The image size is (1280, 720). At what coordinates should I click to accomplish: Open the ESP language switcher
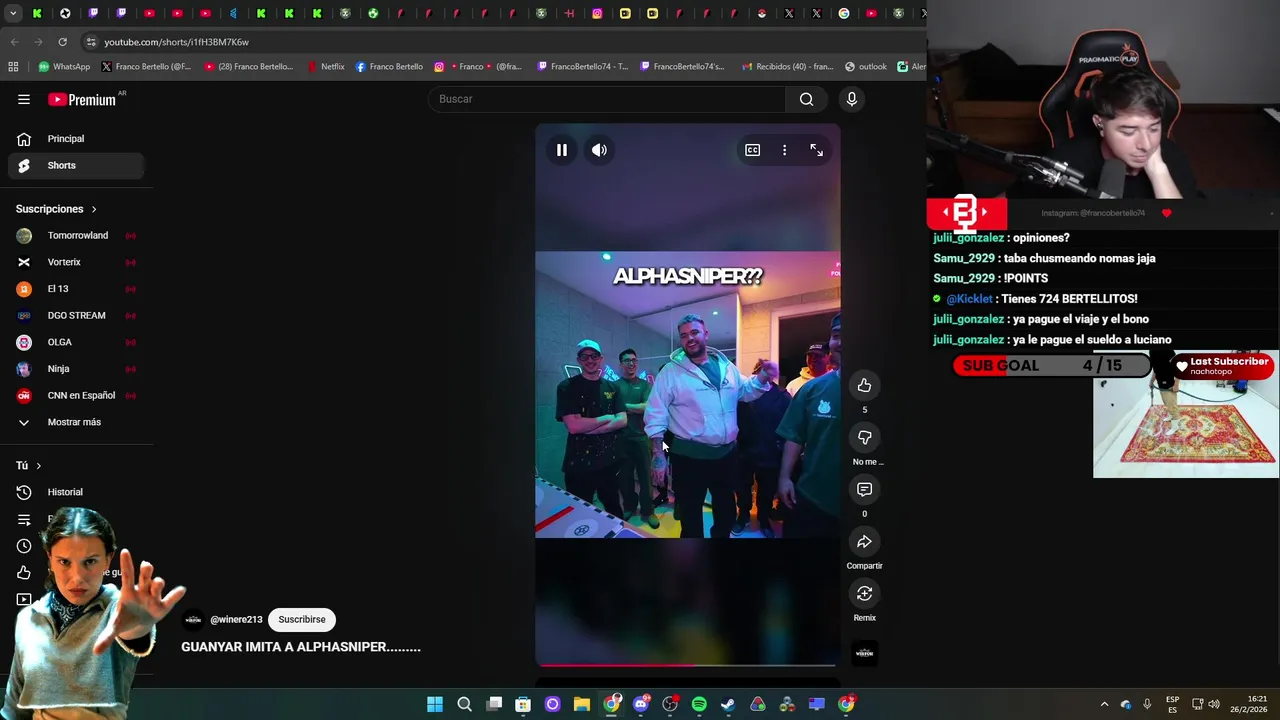tap(1172, 704)
